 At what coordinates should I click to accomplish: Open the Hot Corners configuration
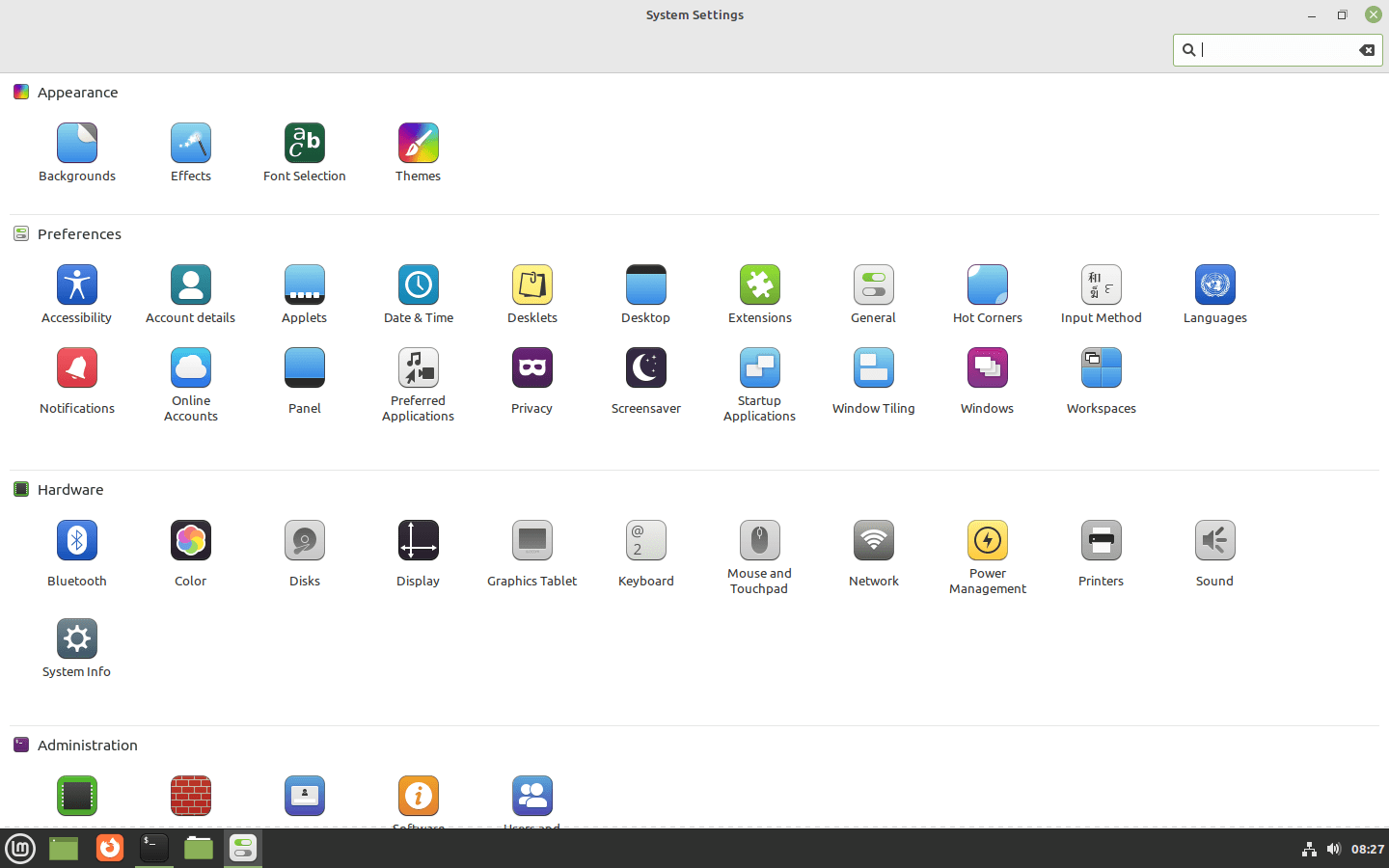[x=987, y=285]
